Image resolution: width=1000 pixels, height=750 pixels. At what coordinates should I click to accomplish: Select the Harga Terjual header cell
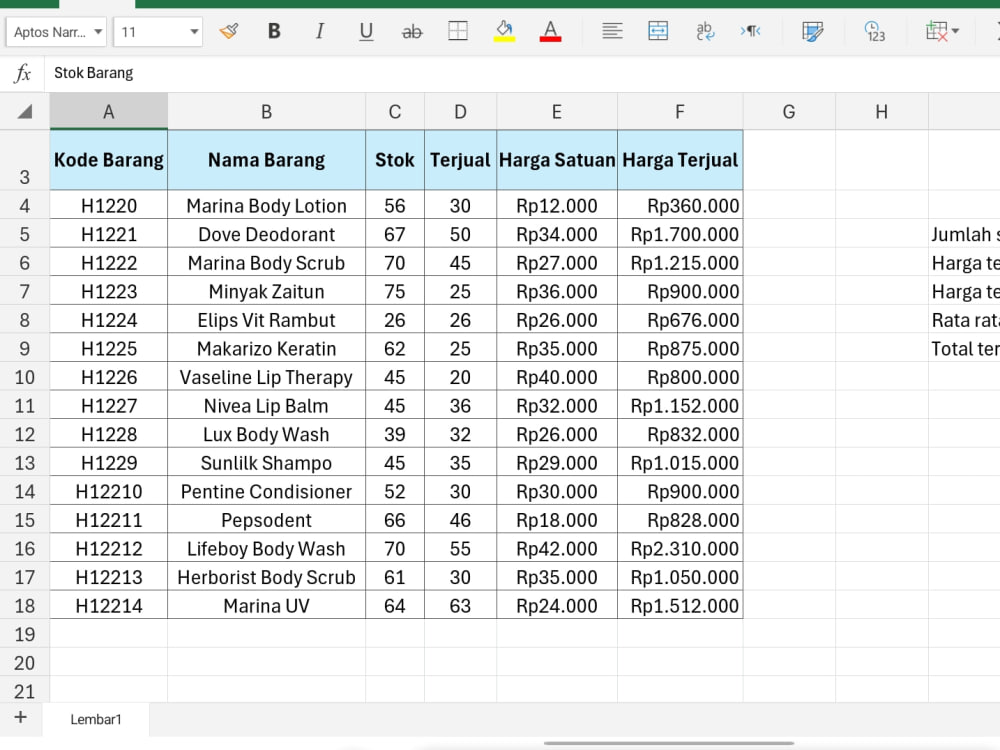[680, 160]
